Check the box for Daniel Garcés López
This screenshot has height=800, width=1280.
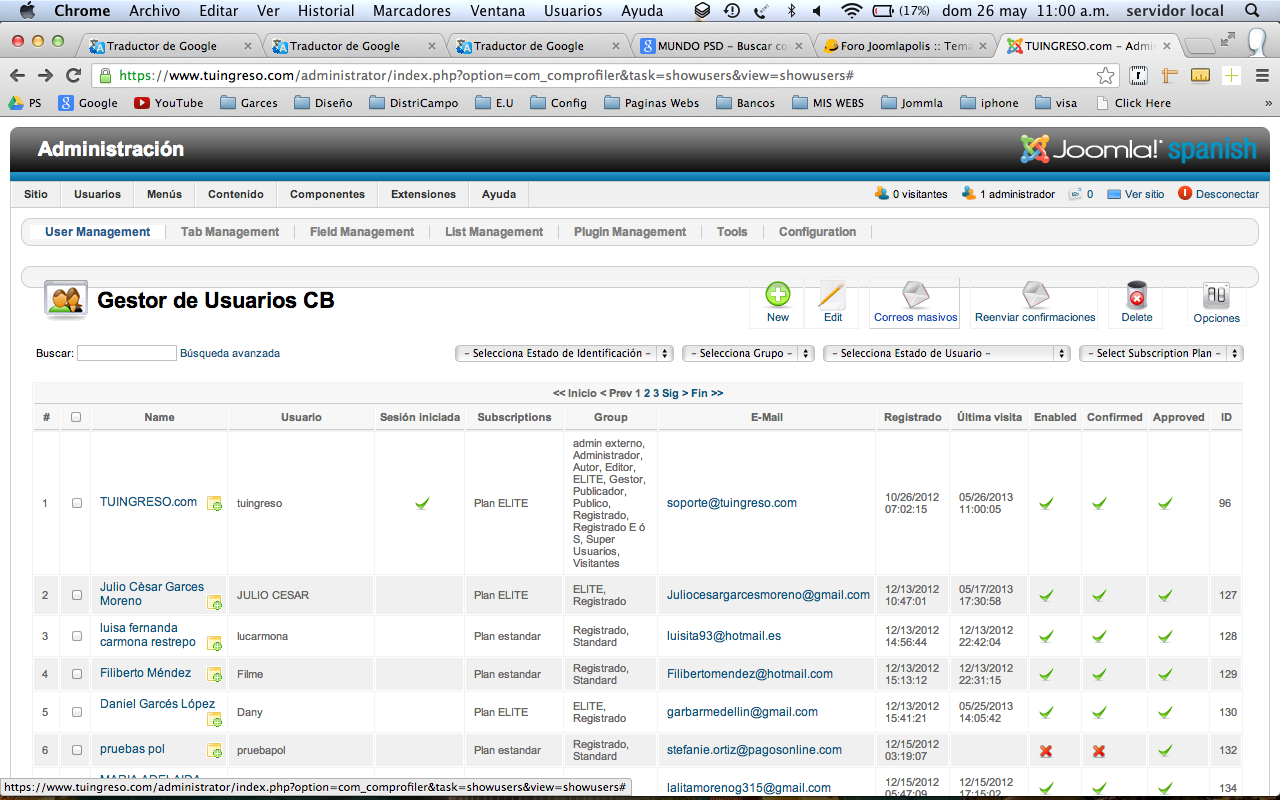(x=77, y=712)
